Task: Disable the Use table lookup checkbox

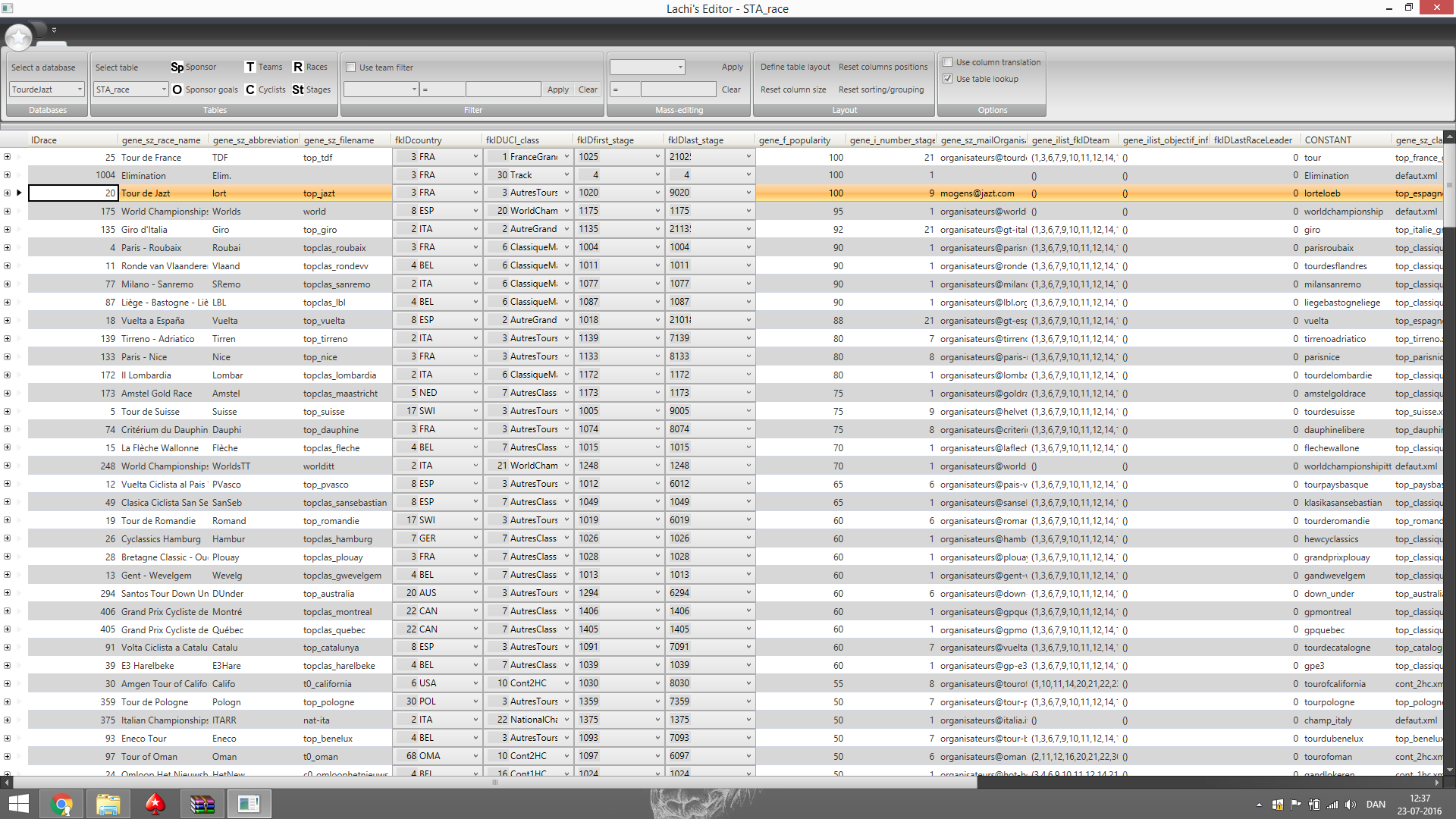Action: [947, 79]
